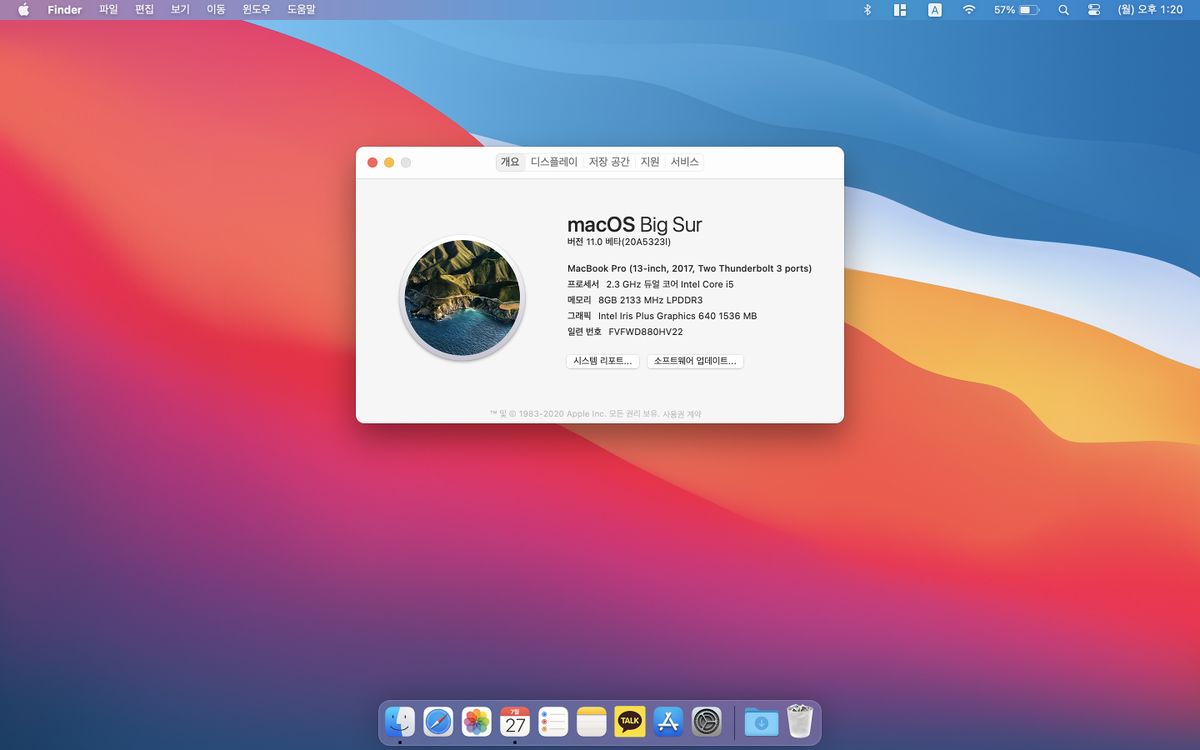The height and width of the screenshot is (750, 1200).
Task: Open Finder from the Dock
Action: coord(400,721)
